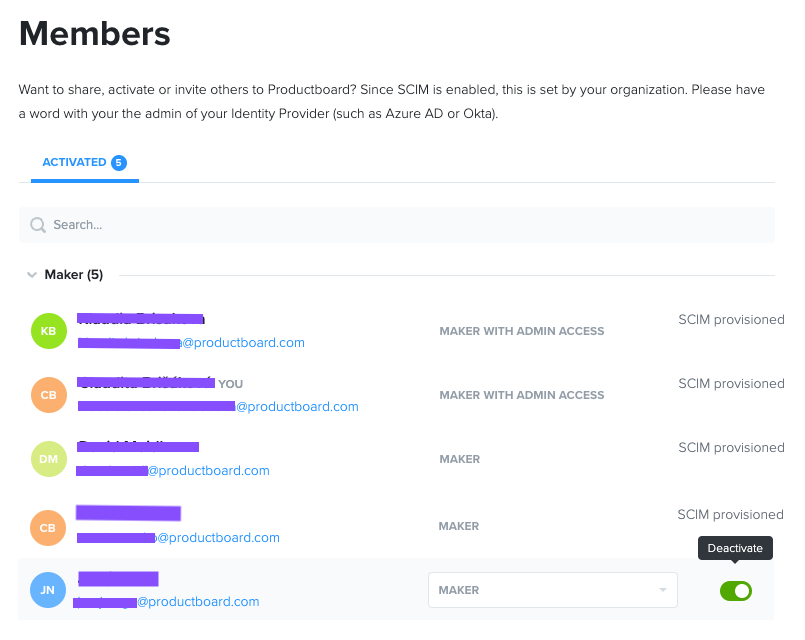Viewport: 805px width, 640px height.
Task: Click DM's productboard.com email address
Action: point(173,471)
